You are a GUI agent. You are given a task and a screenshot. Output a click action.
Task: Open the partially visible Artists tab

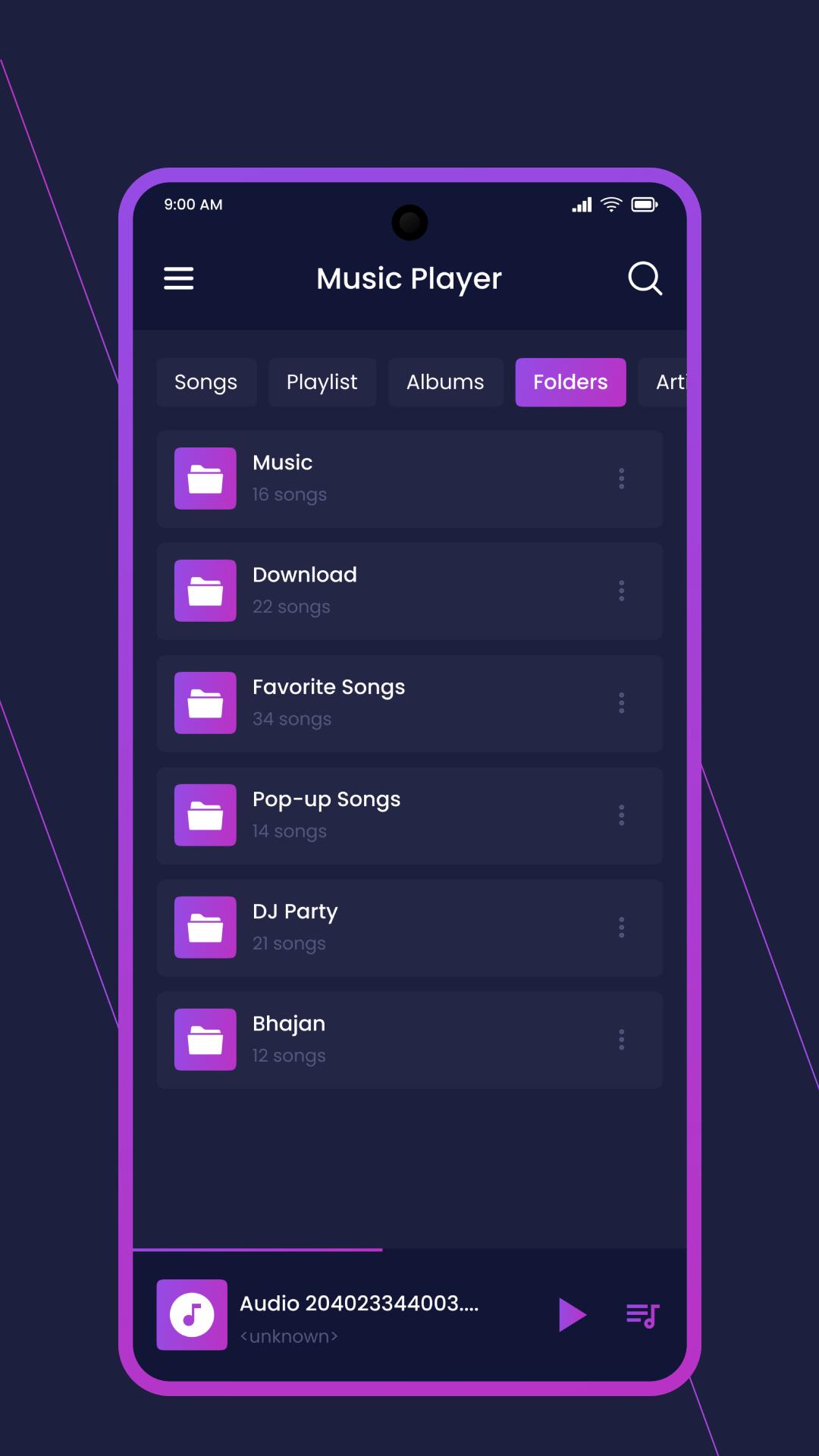pos(663,382)
